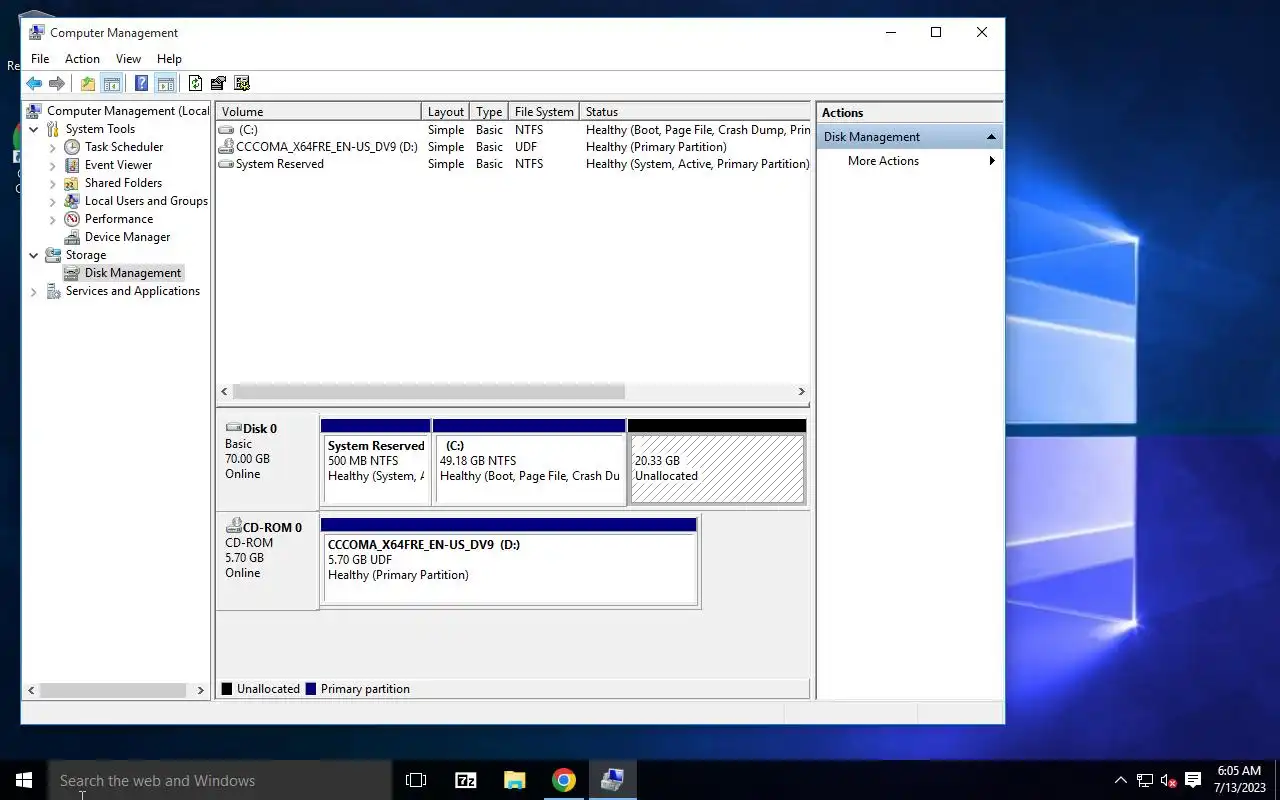Click the Computer Management taskbar icon

coord(613,780)
